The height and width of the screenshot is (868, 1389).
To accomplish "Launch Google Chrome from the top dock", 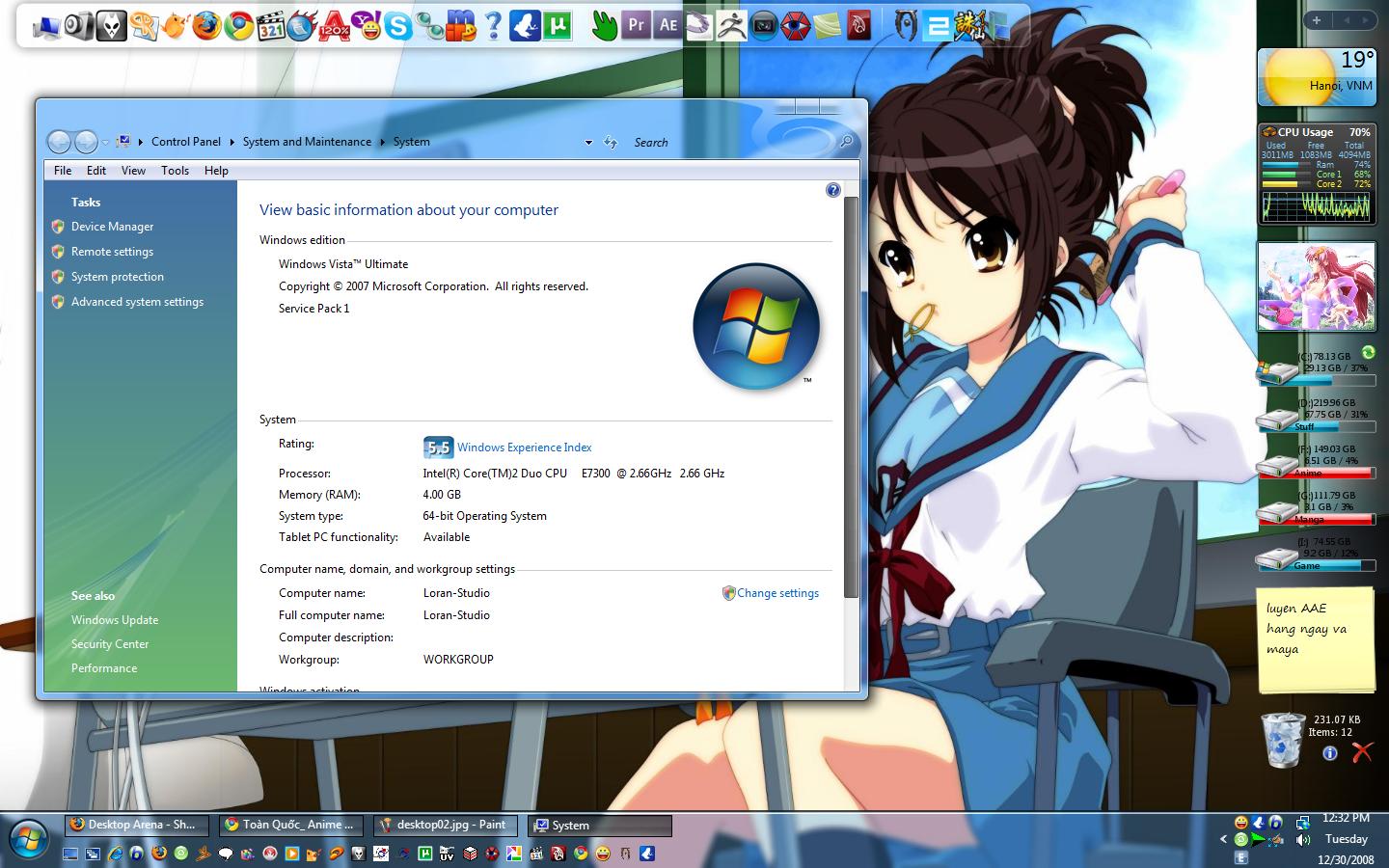I will (239, 25).
